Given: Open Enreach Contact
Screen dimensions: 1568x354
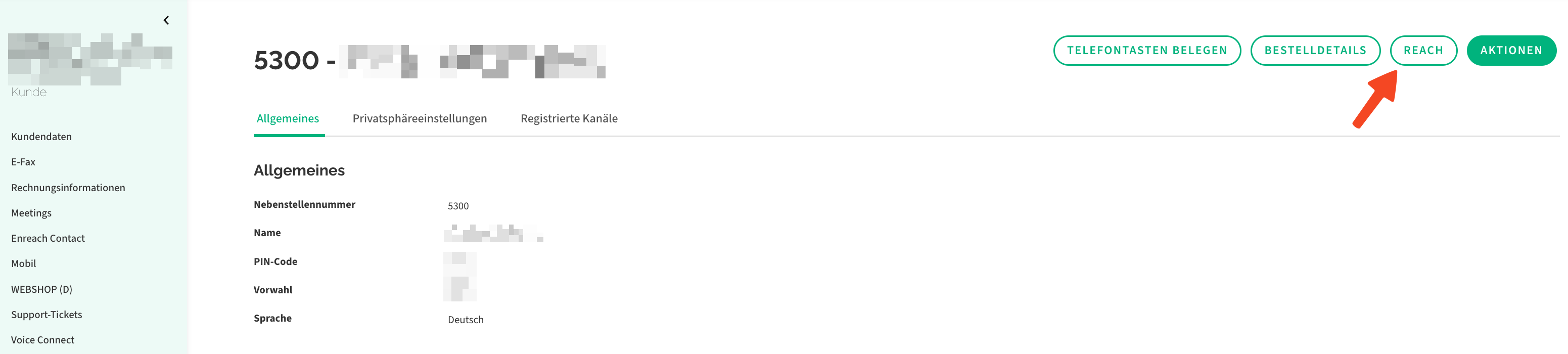Looking at the screenshot, I should (x=48, y=238).
